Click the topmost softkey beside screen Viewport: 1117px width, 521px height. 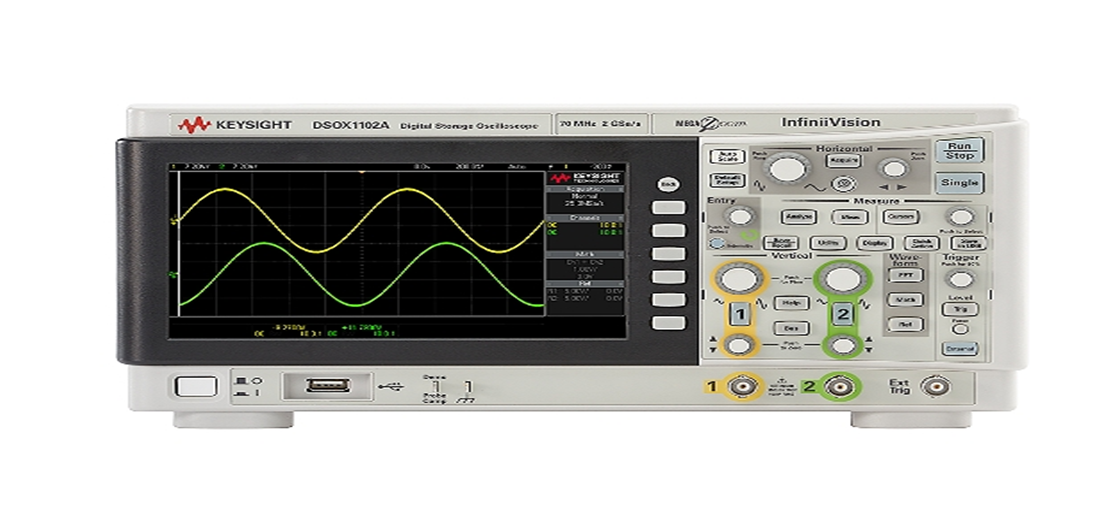pyautogui.click(x=668, y=207)
